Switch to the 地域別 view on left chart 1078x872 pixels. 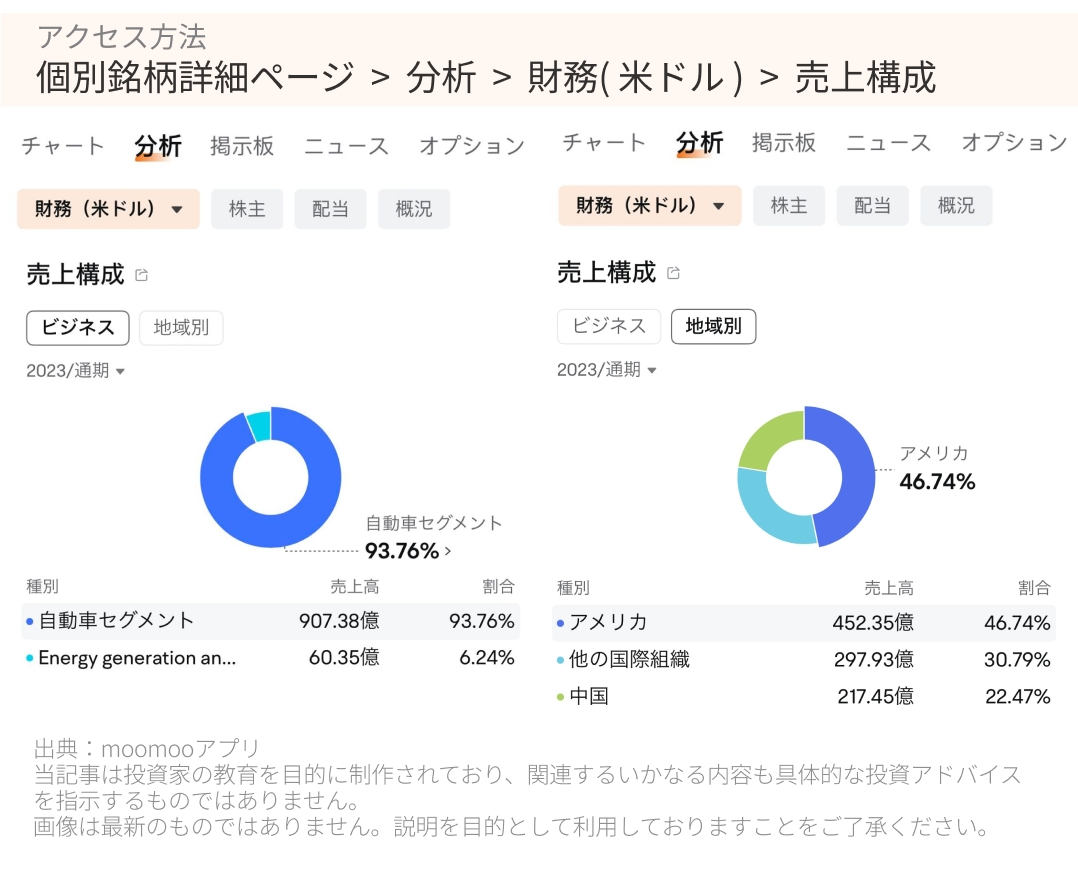[x=181, y=328]
